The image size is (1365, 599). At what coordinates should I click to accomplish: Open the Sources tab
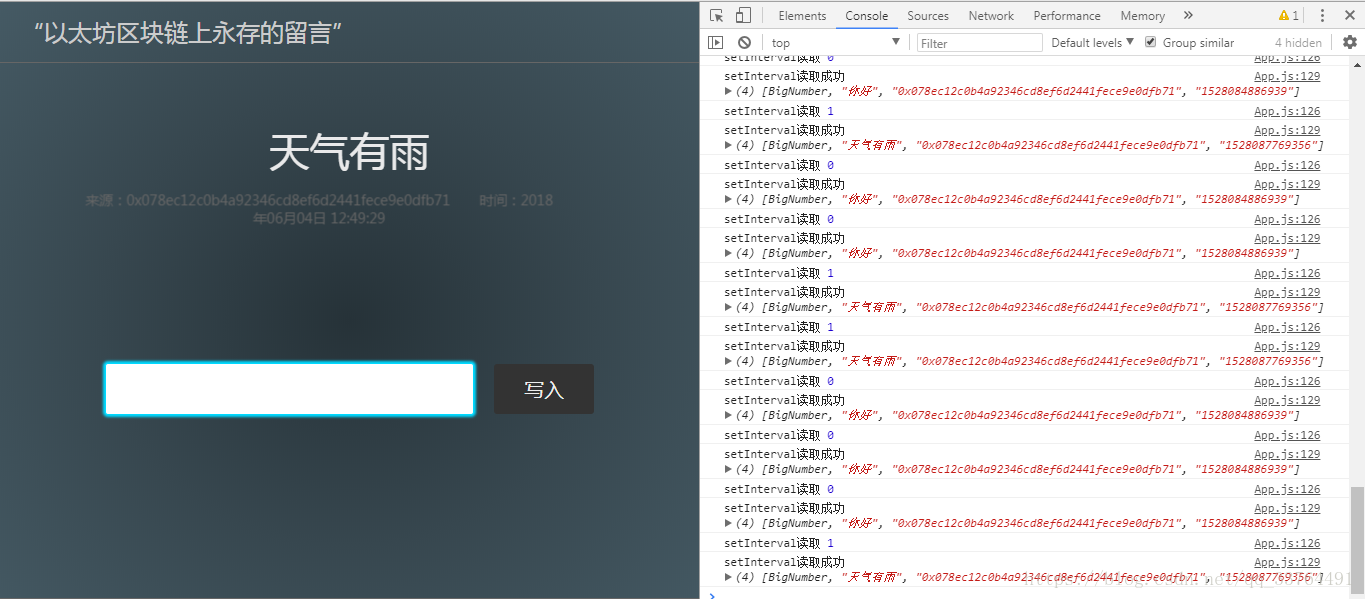tap(928, 16)
